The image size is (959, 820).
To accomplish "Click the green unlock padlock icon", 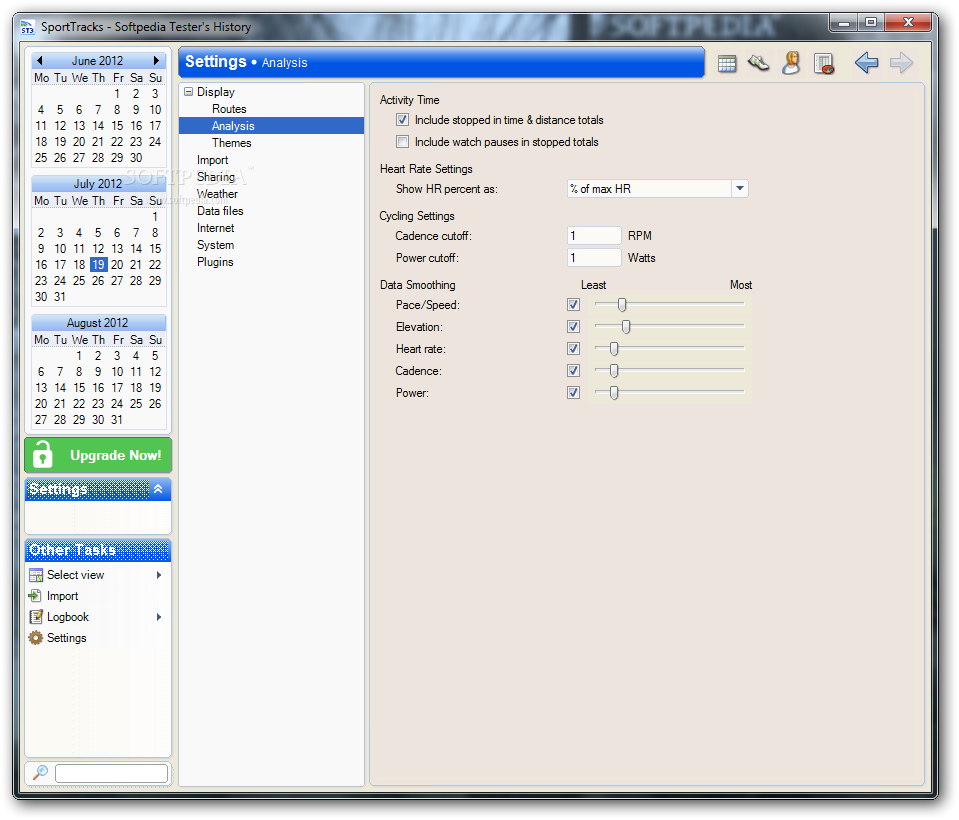I will click(42, 454).
